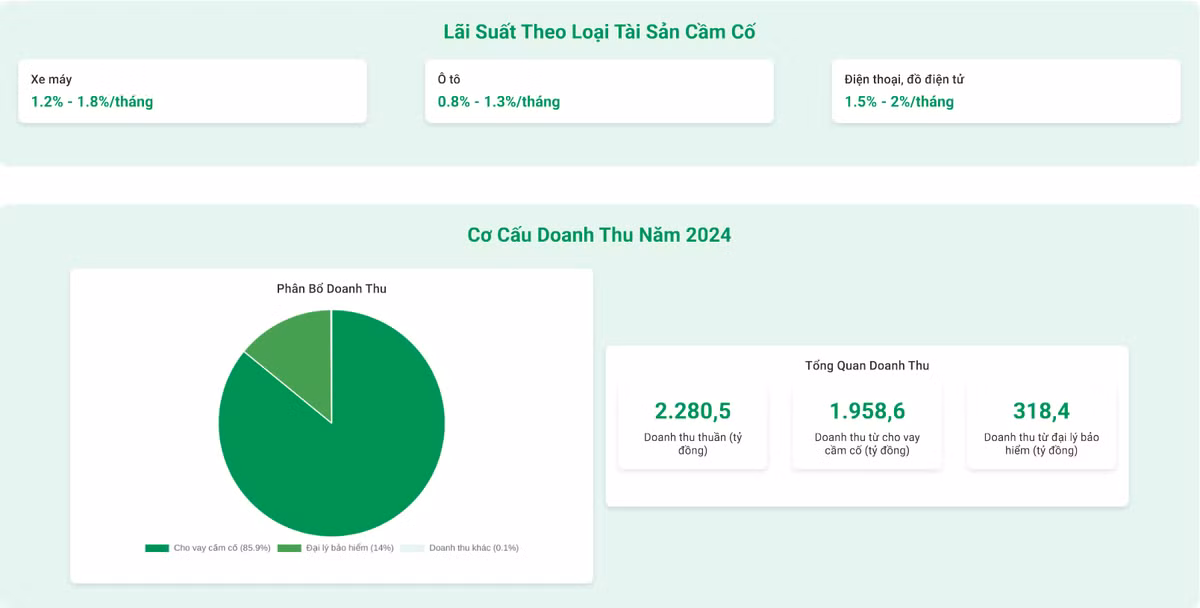The height and width of the screenshot is (608, 1200).
Task: Click the 1.2% - 1.8%/tháng rate text
Action: point(92,102)
